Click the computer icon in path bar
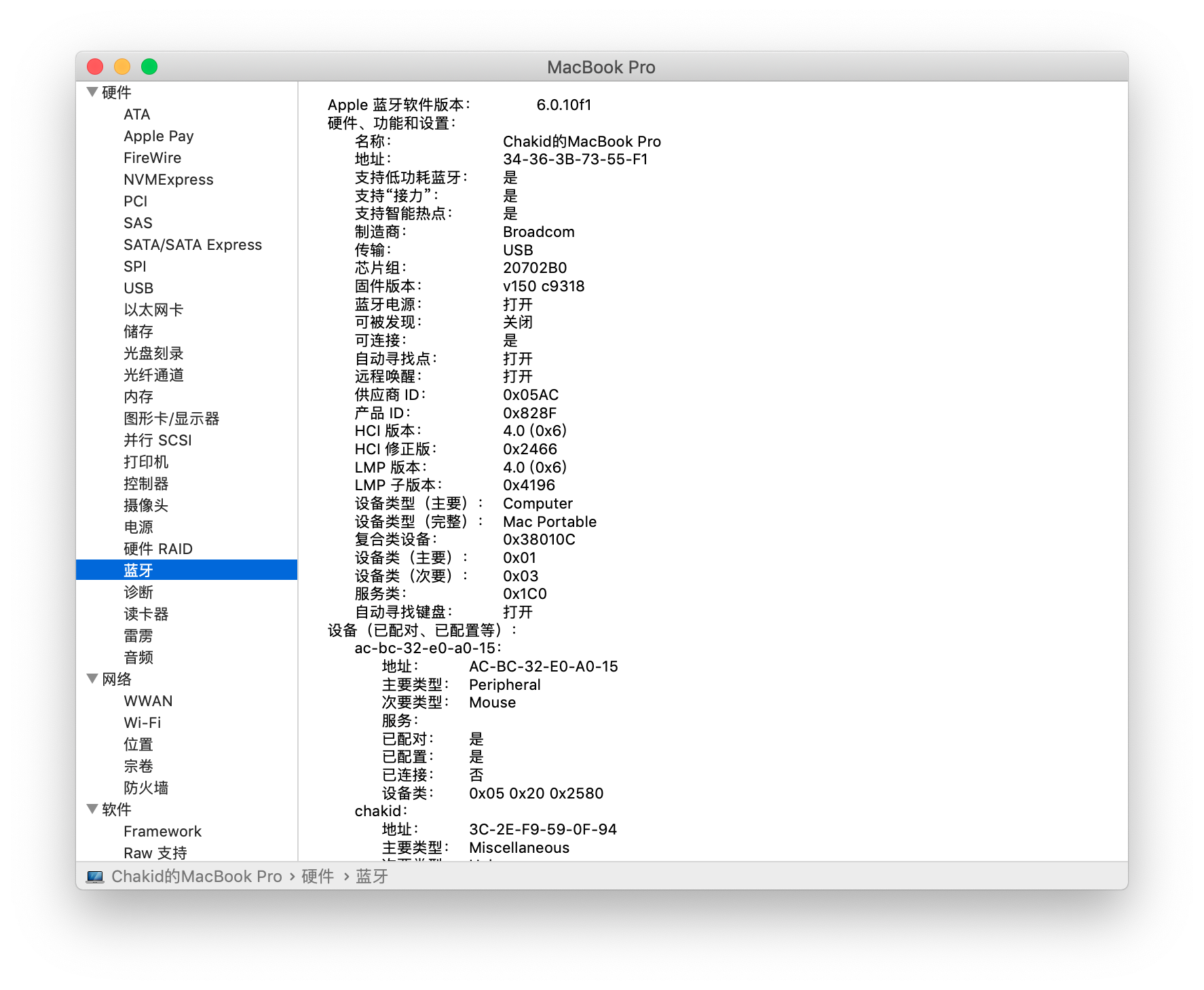Viewport: 1204px width, 990px height. pos(95,877)
